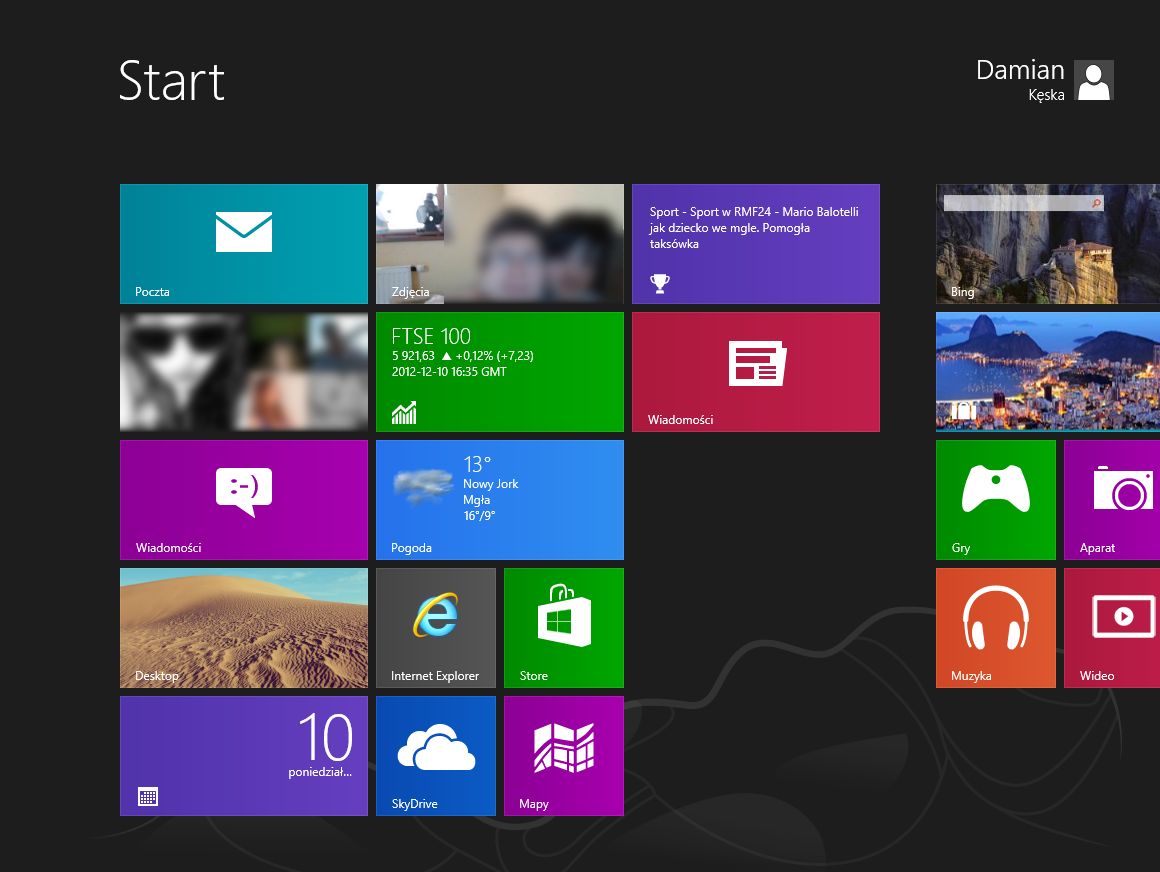The height and width of the screenshot is (872, 1160).
Task: Open the red Wiadomości news tile
Action: tap(755, 372)
